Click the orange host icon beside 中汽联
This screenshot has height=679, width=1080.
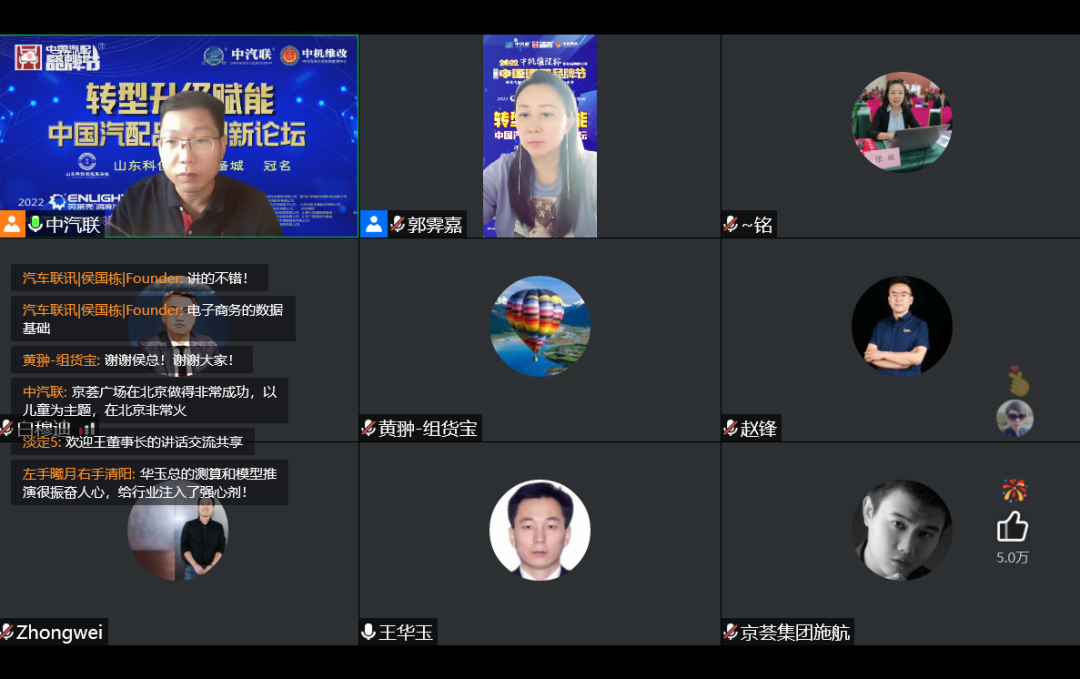point(12,224)
